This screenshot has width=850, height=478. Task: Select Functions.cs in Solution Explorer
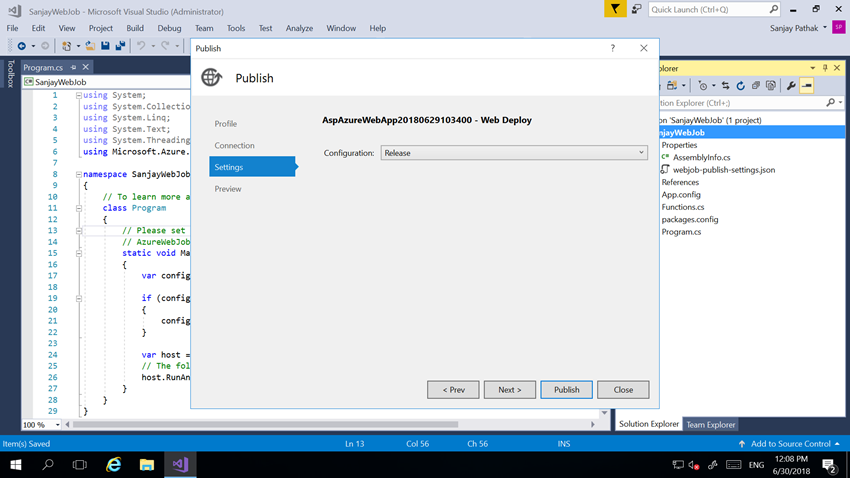point(682,207)
